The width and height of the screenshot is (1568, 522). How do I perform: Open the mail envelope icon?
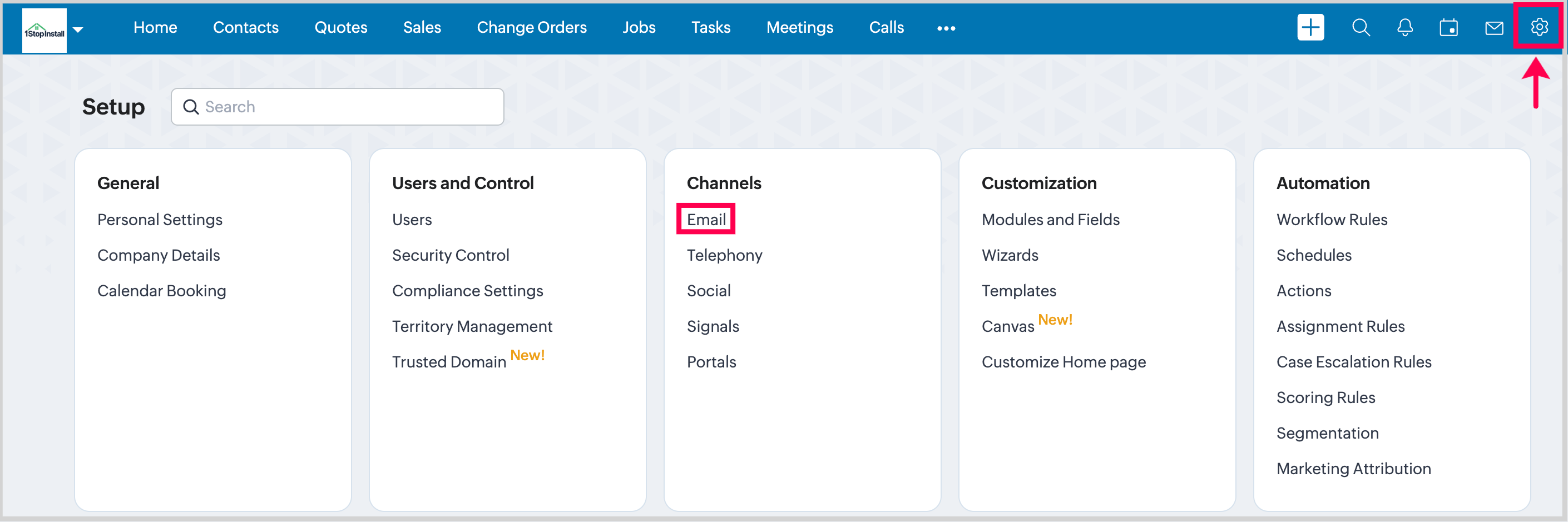tap(1493, 27)
